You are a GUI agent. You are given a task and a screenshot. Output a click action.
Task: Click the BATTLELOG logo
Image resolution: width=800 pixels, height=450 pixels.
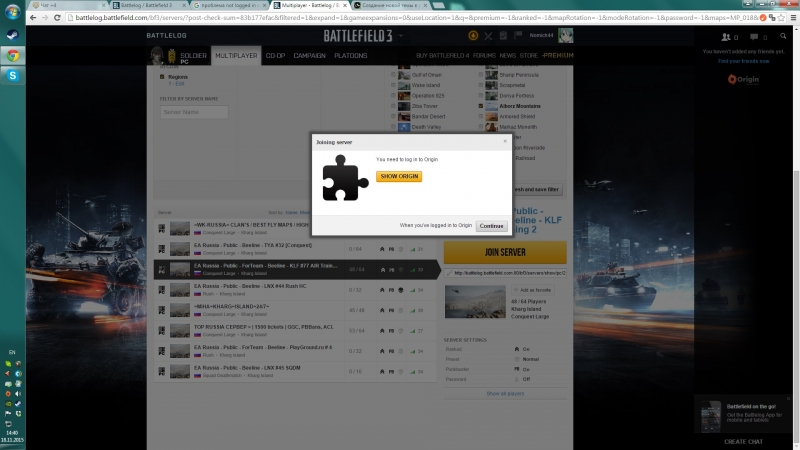coord(166,35)
